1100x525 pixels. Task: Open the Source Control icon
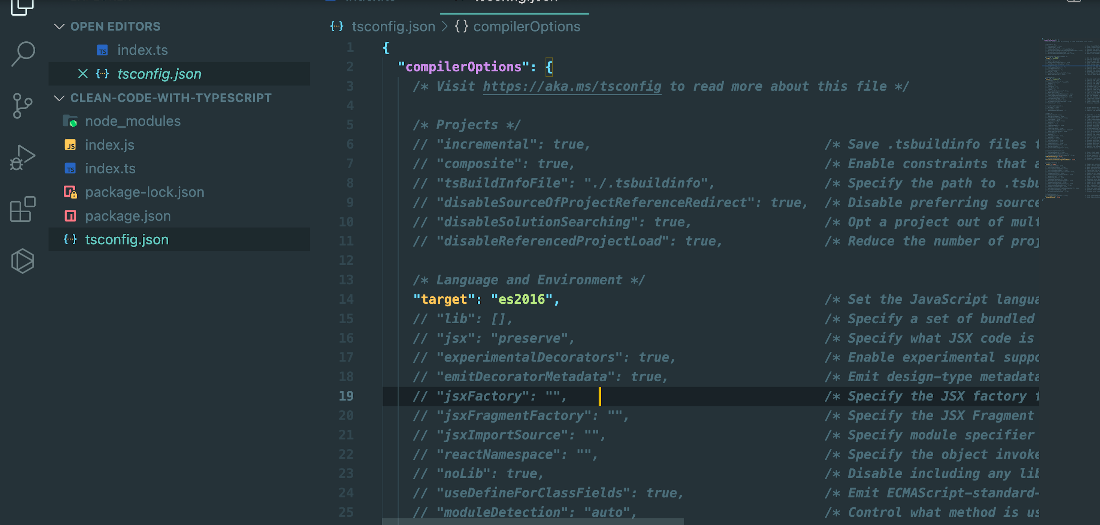tap(22, 106)
